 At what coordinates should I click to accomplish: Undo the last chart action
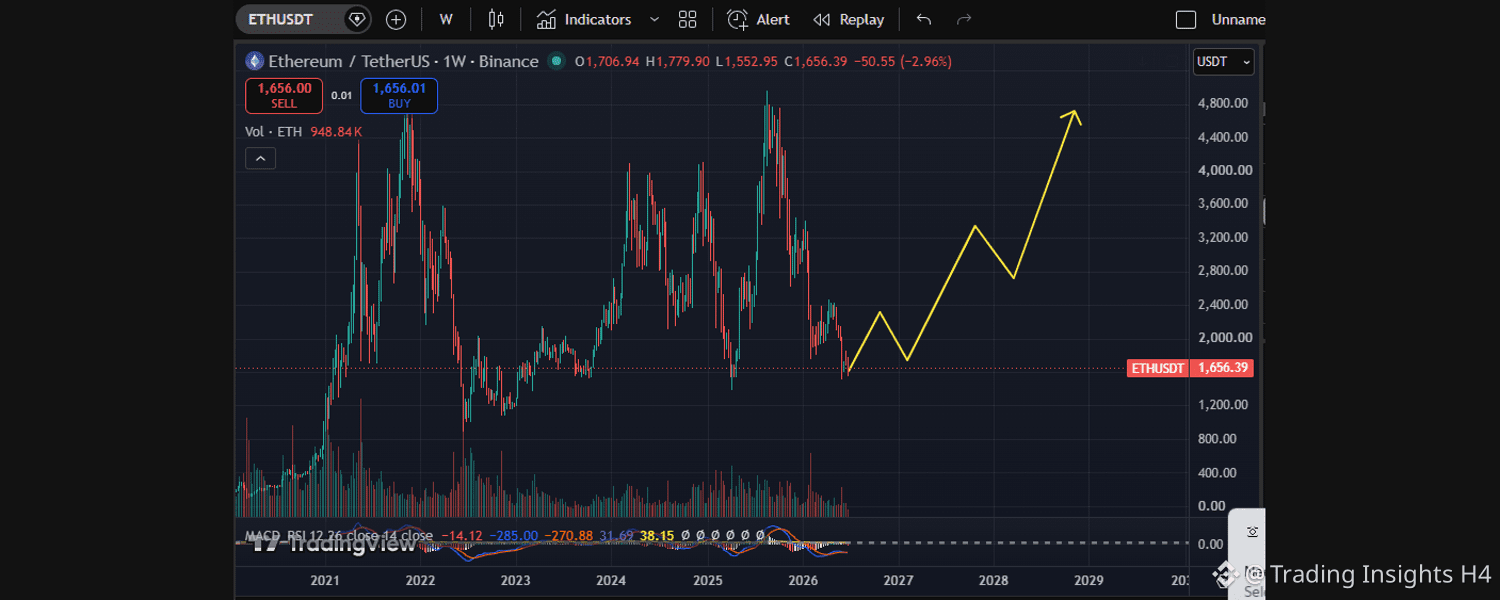click(x=923, y=19)
